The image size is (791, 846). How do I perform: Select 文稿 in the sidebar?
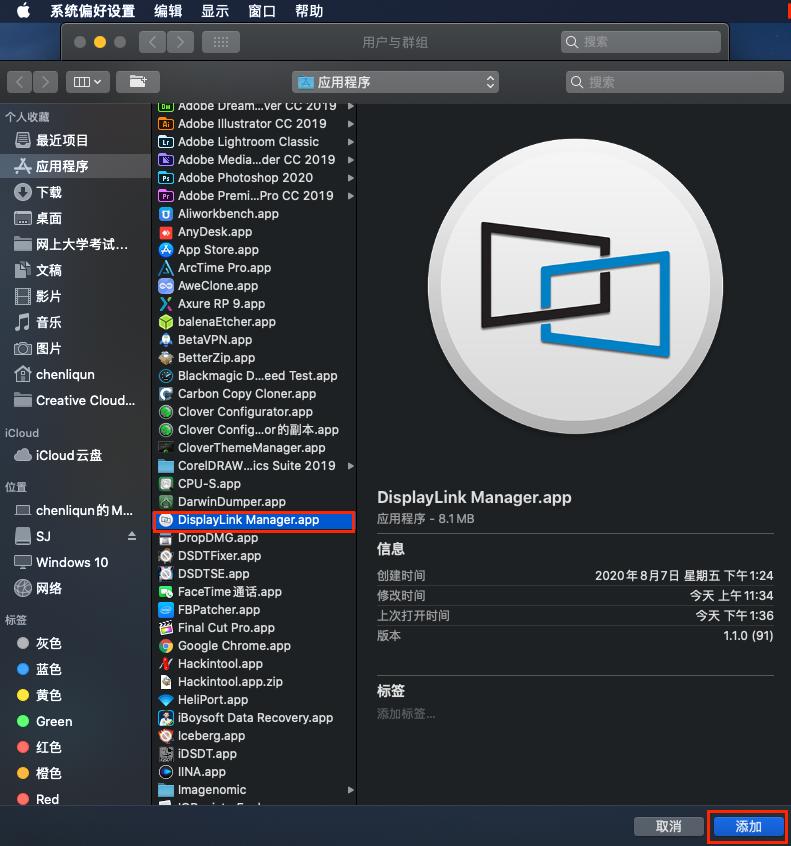pos(76,270)
